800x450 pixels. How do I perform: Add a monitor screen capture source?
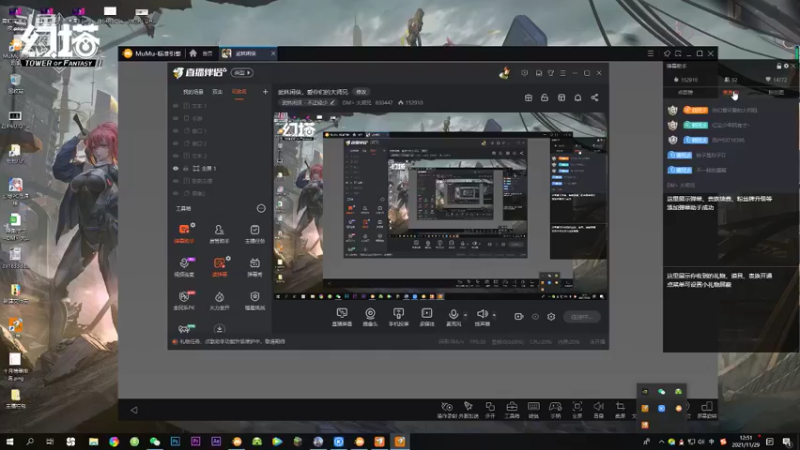342,316
